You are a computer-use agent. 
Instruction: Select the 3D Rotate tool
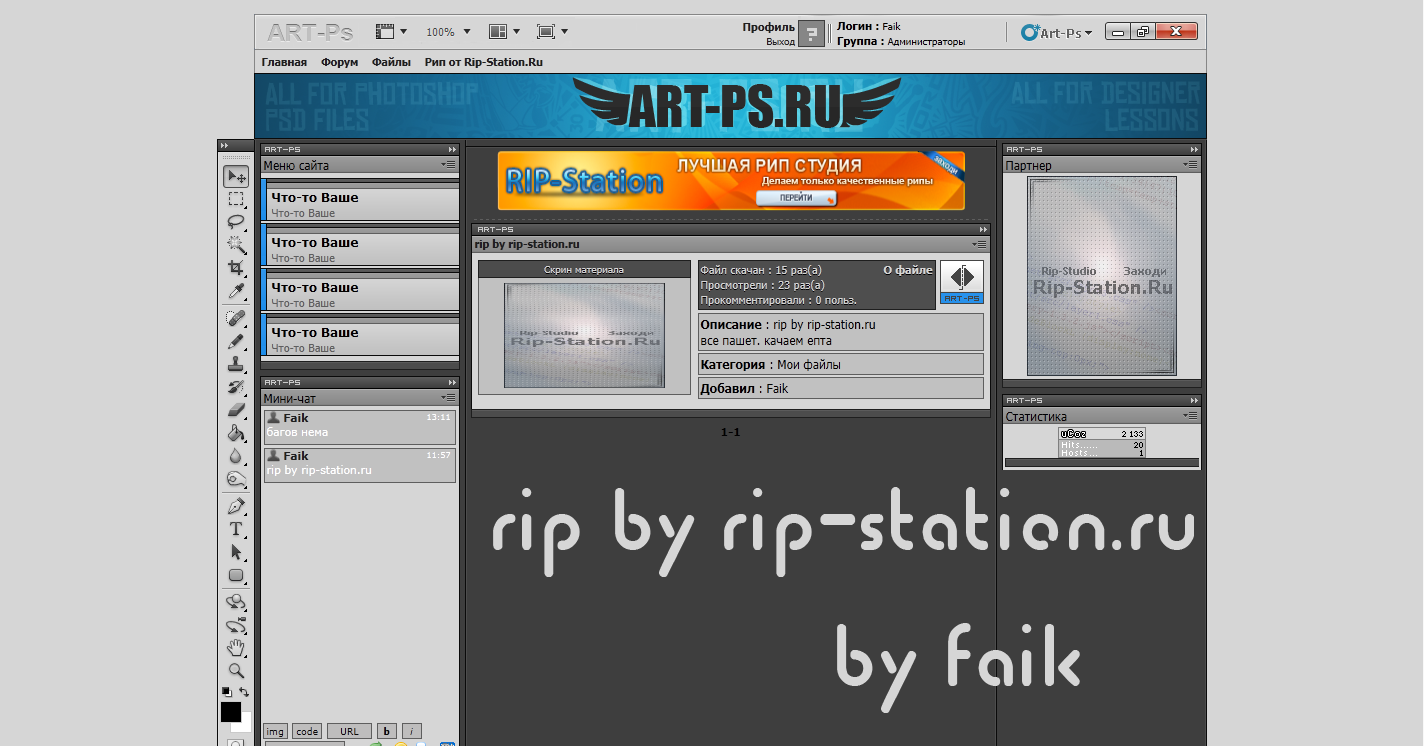click(x=236, y=602)
